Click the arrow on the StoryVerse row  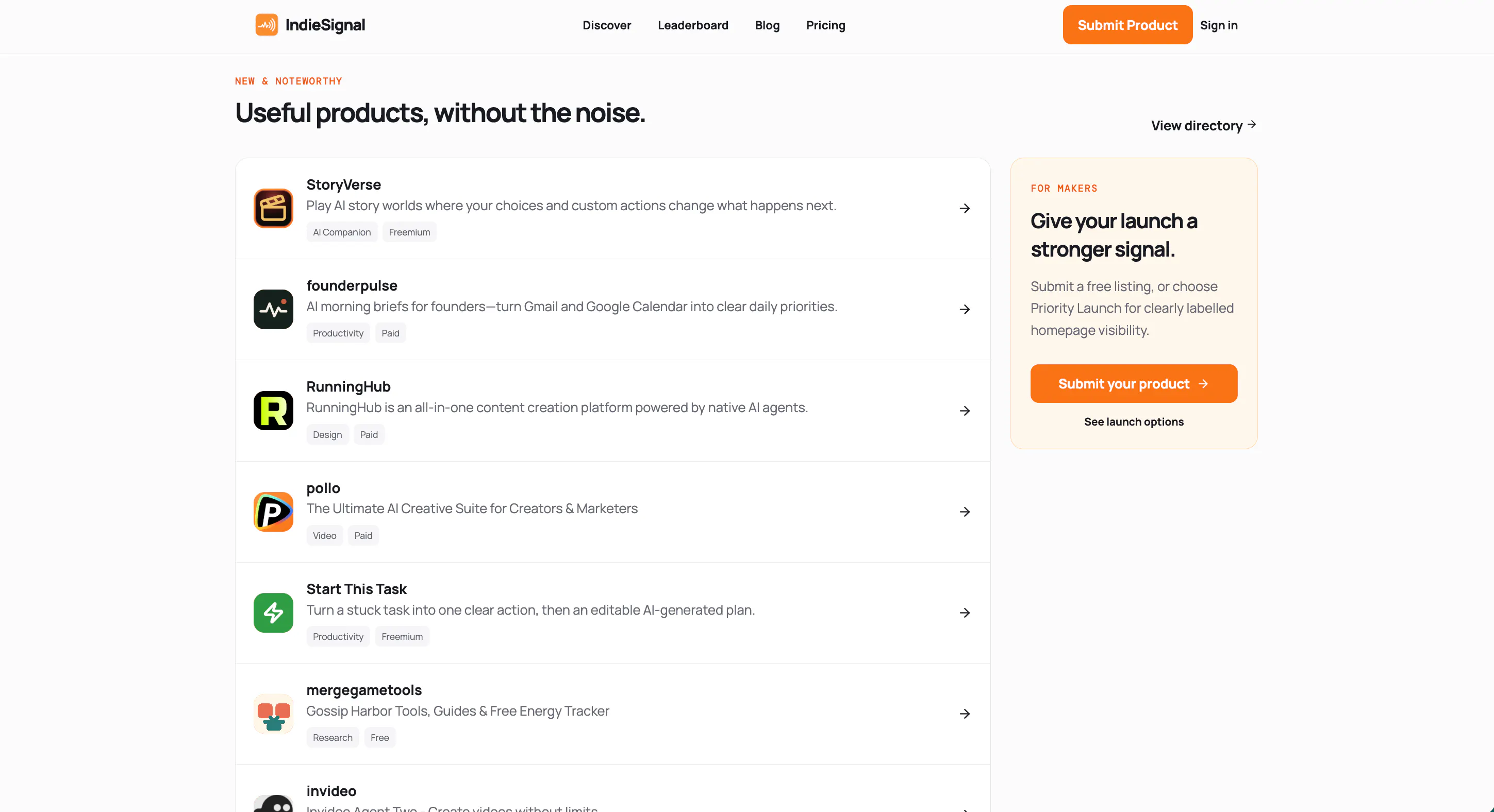(x=965, y=209)
